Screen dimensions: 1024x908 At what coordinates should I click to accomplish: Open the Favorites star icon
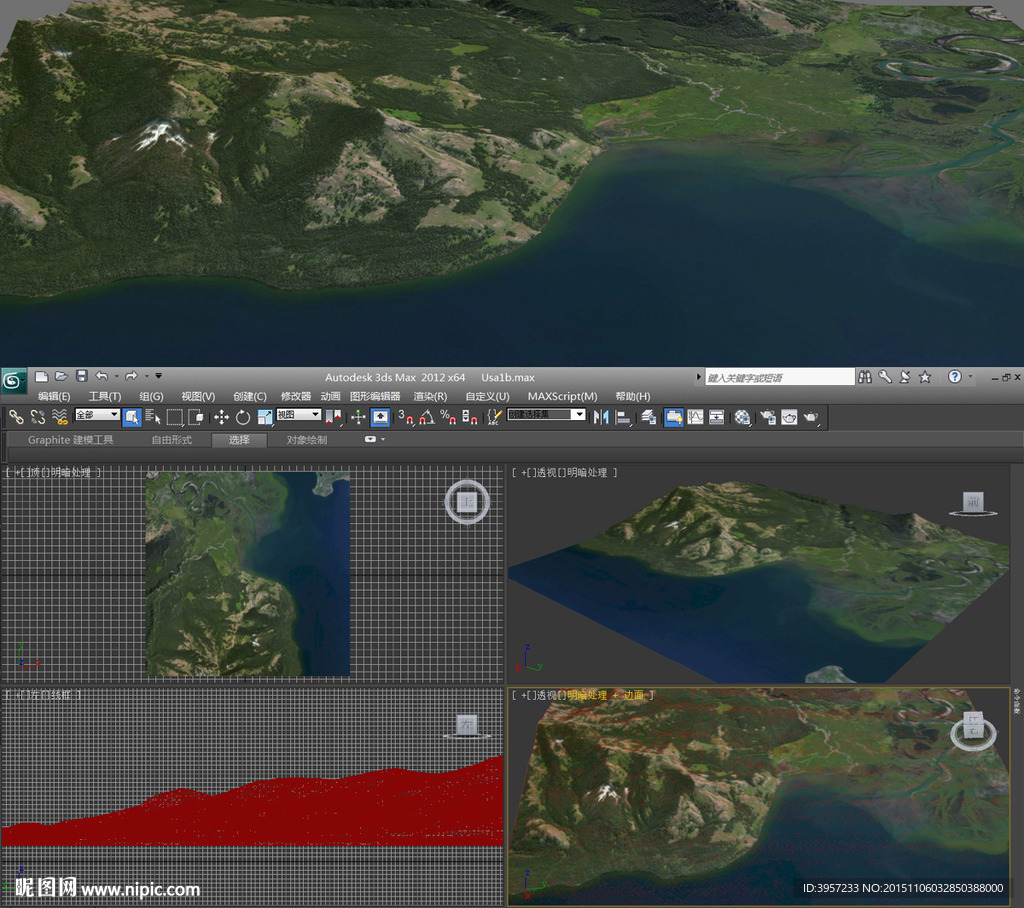925,377
